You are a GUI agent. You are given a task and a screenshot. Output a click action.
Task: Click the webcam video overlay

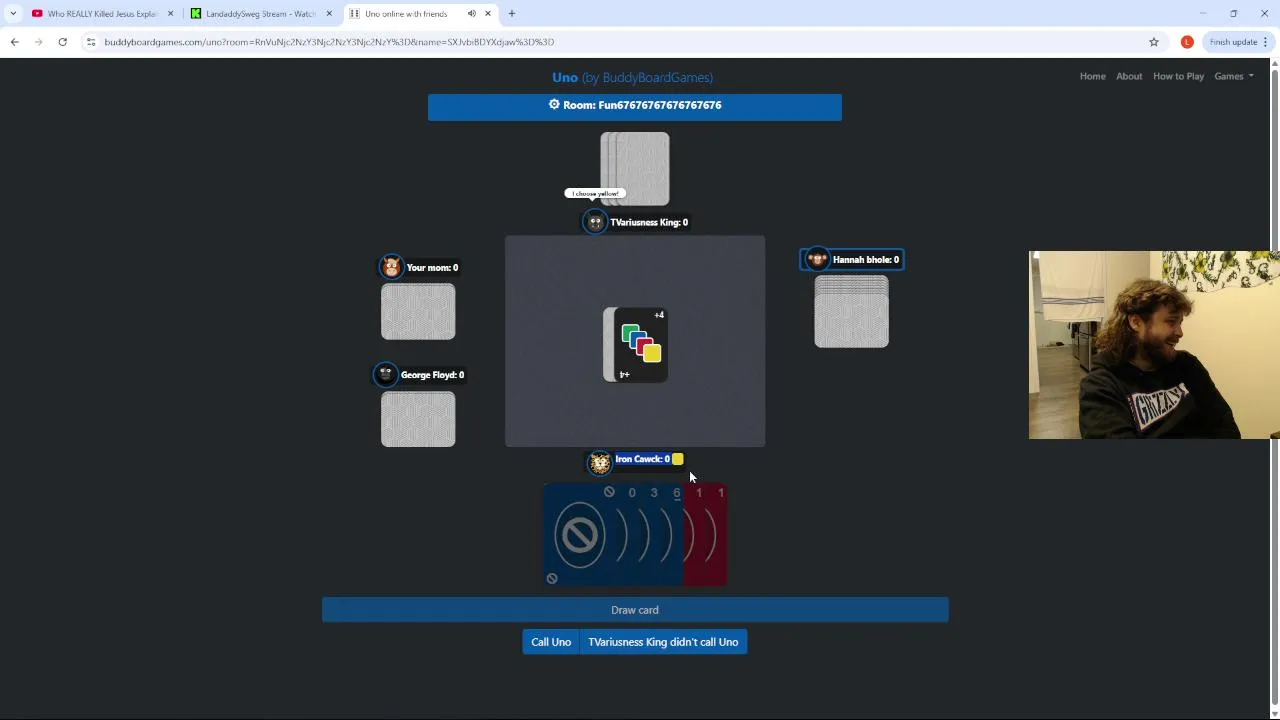pyautogui.click(x=1154, y=345)
